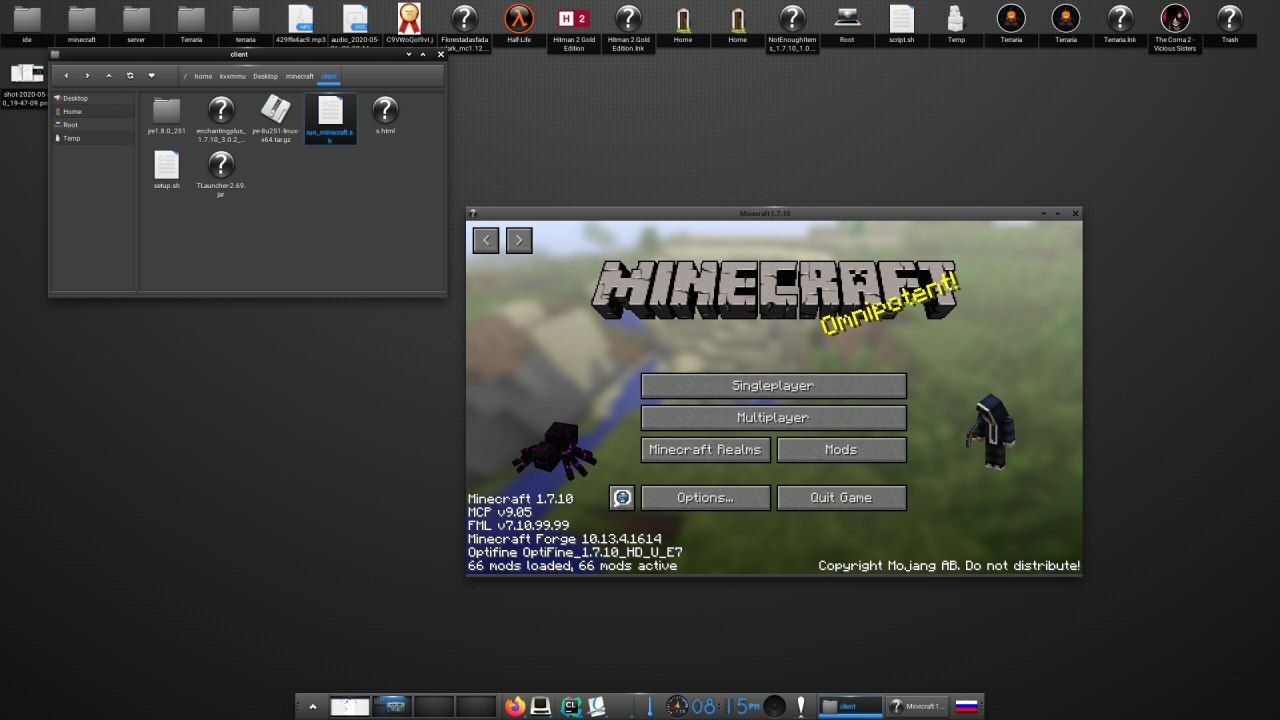This screenshot has height=720, width=1280.
Task: Select the Hitman 2 Gold Edition H2 icon
Action: [574, 28]
